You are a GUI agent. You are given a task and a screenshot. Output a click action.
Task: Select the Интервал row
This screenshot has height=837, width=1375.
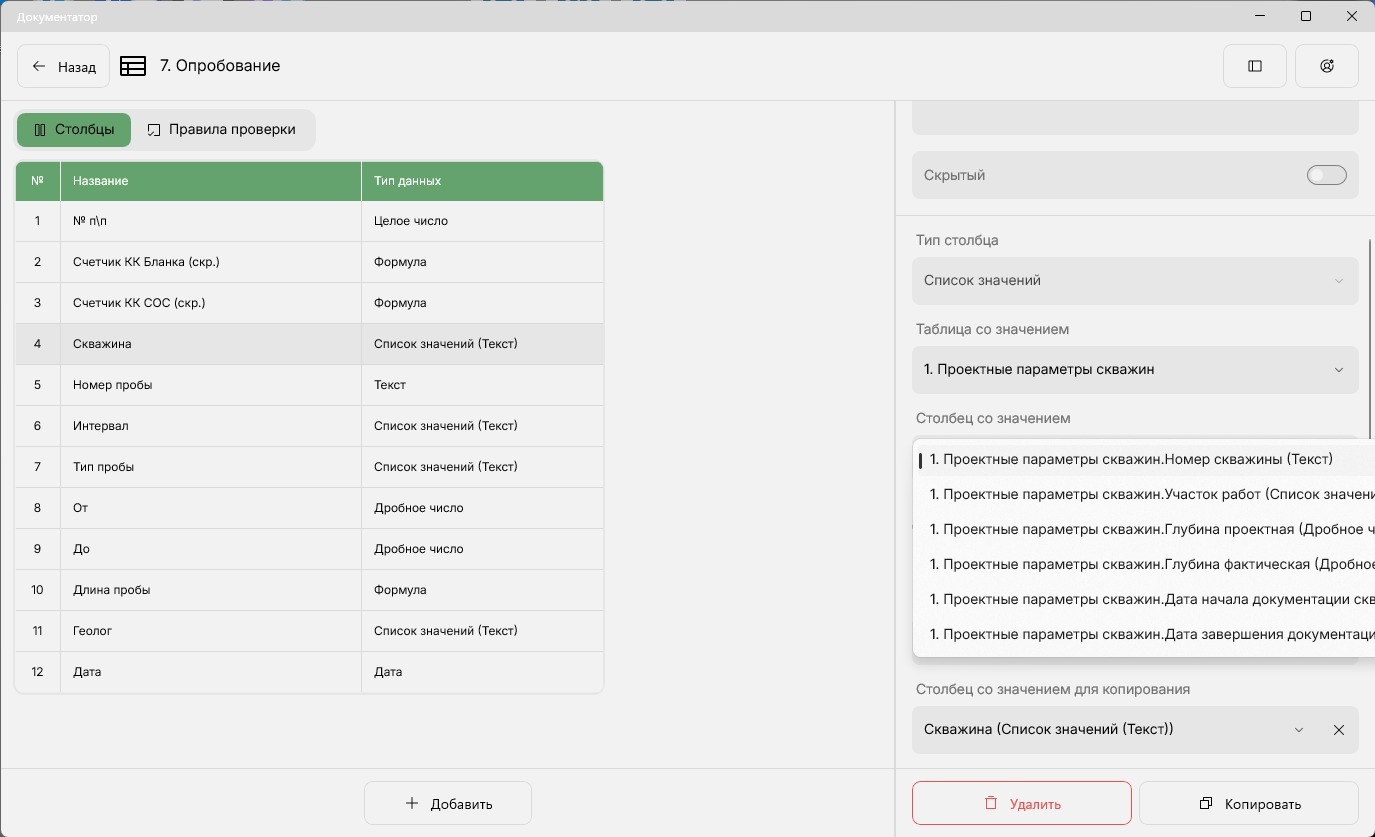coord(309,426)
